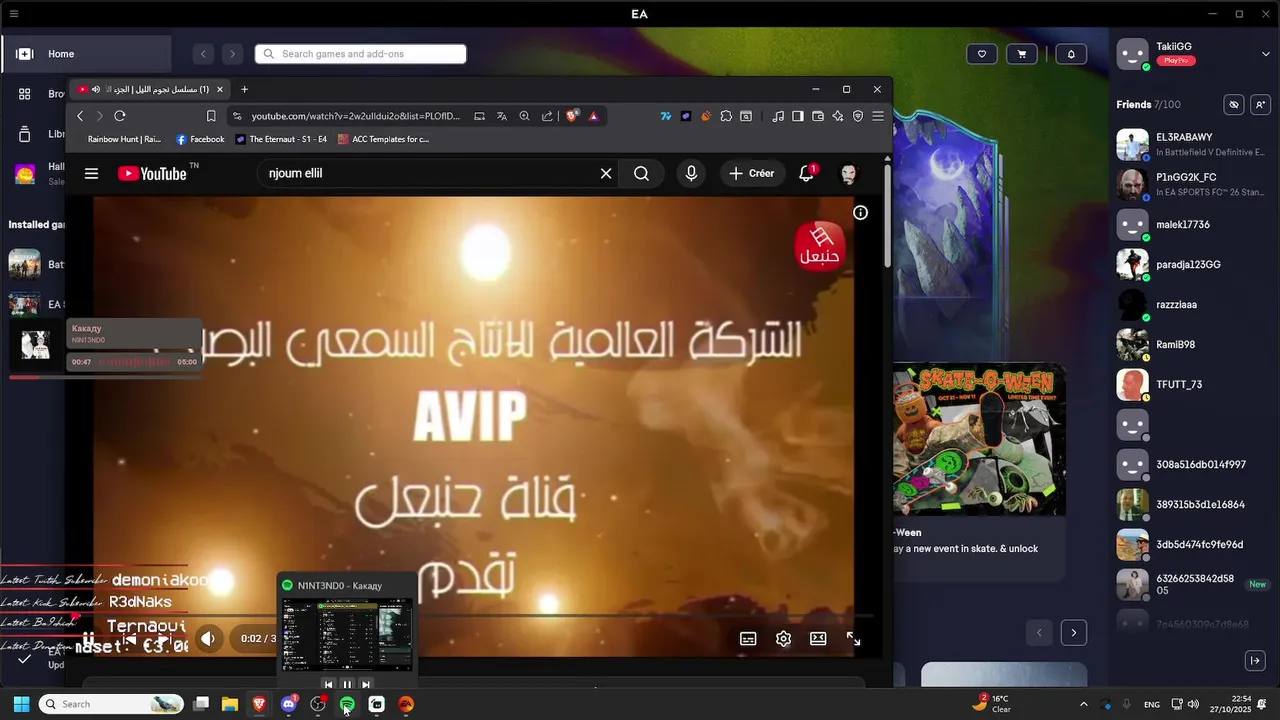Open the Play Pro badge under TakiiGG
Image resolution: width=1280 pixels, height=720 pixels.
pyautogui.click(x=1175, y=61)
